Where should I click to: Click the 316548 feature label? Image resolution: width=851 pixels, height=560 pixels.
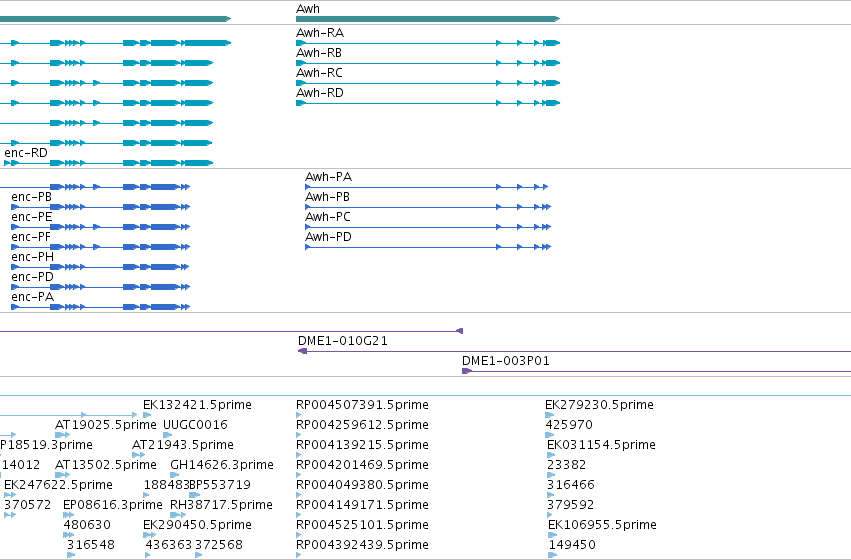tap(91, 545)
